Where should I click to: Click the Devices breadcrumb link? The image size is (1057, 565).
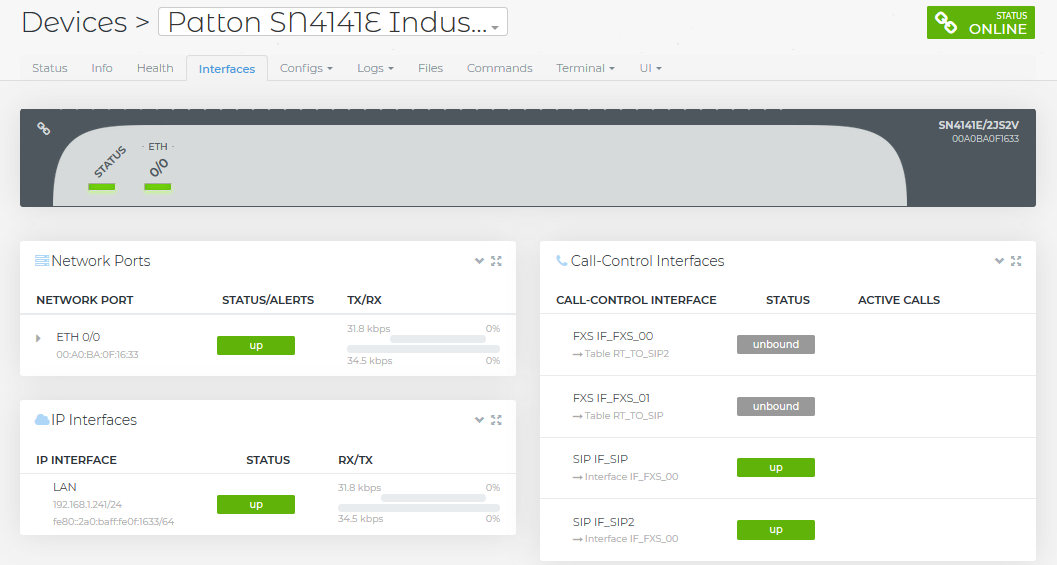tap(74, 22)
